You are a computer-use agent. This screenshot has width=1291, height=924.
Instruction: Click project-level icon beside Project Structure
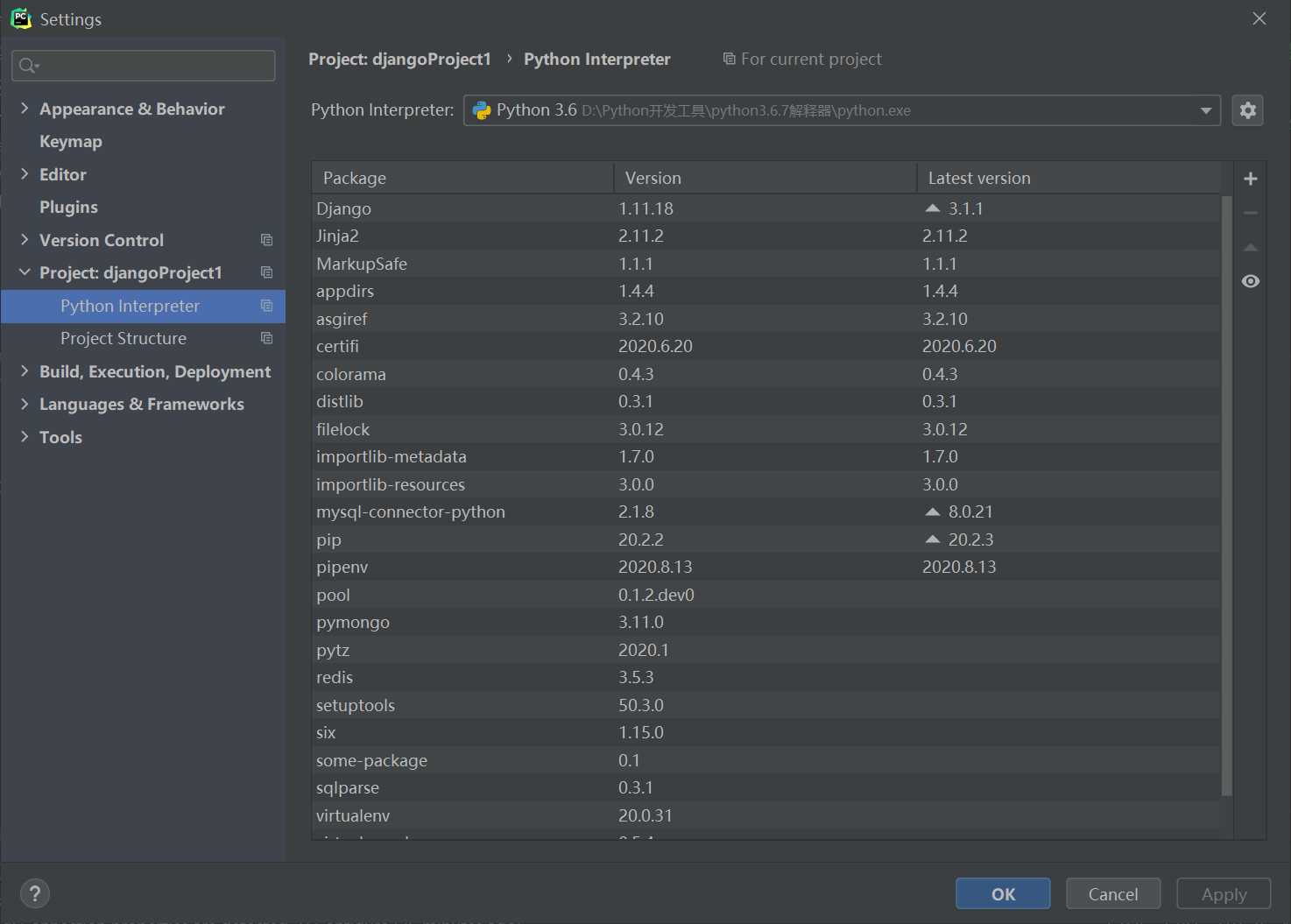click(x=267, y=338)
